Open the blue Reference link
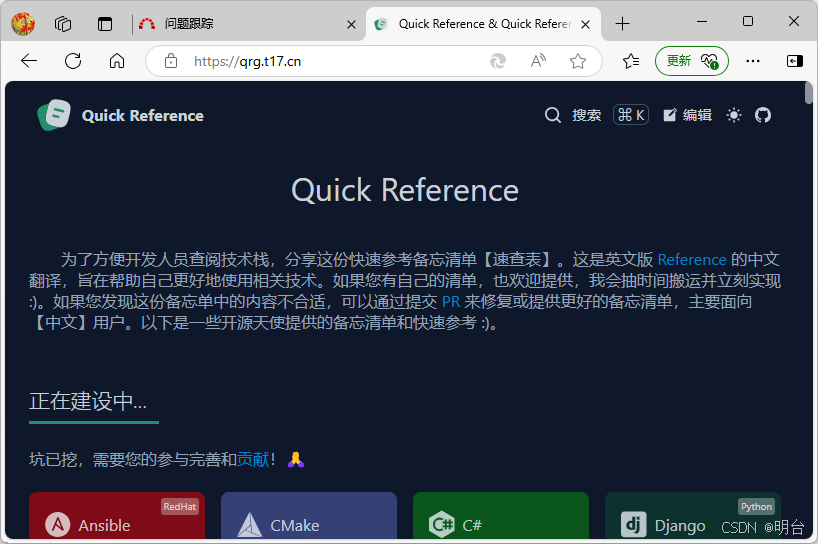 point(692,260)
